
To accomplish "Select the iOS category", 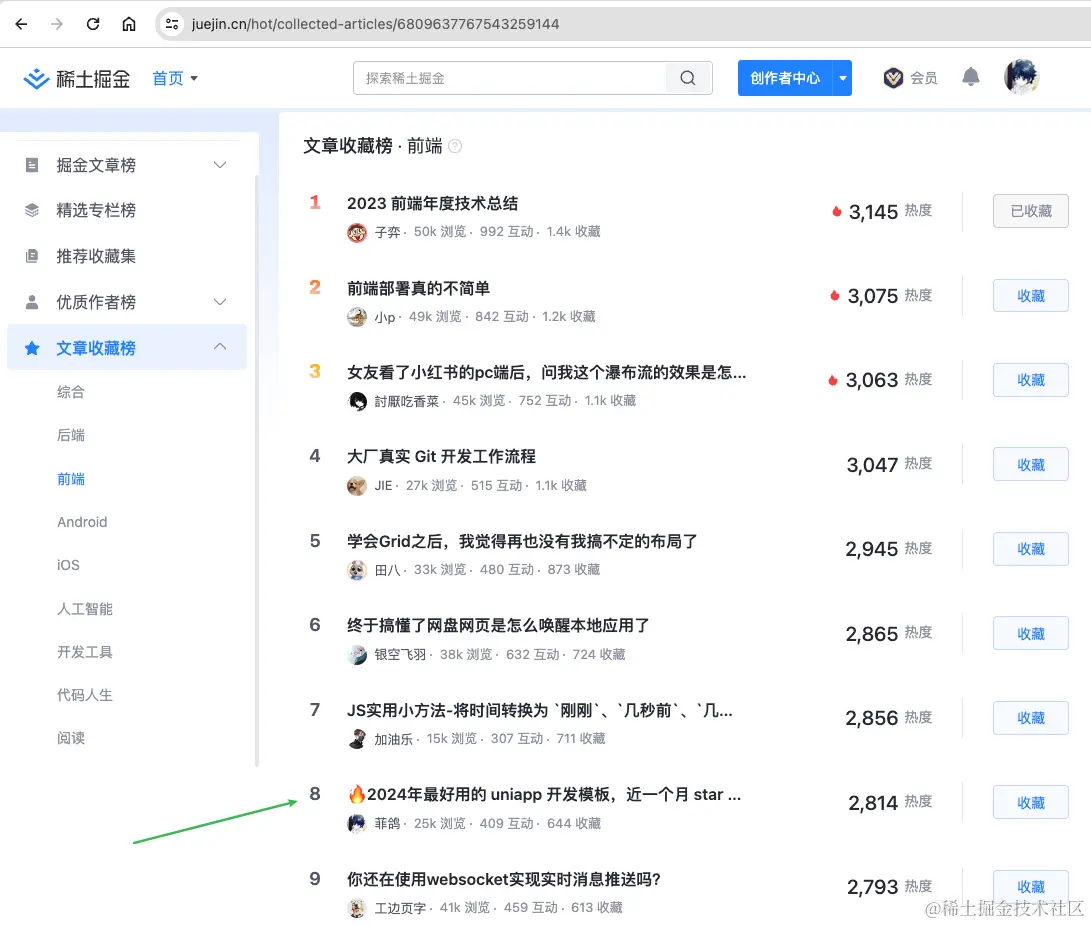I will tap(68, 565).
